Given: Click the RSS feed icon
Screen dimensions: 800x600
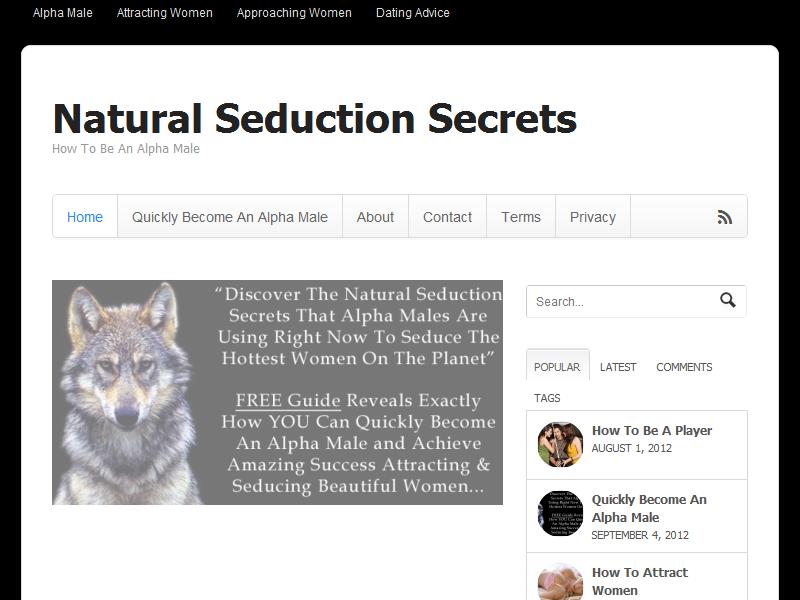Looking at the screenshot, I should coord(724,217).
